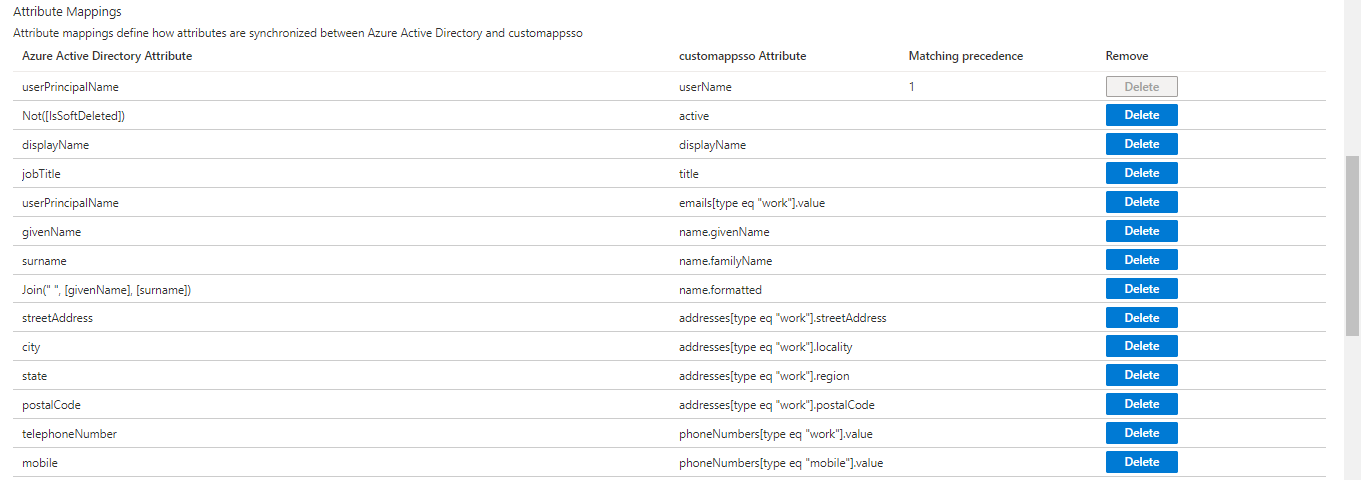This screenshot has width=1361, height=480.
Task: Remove the givenName mapping row
Action: 1141,231
